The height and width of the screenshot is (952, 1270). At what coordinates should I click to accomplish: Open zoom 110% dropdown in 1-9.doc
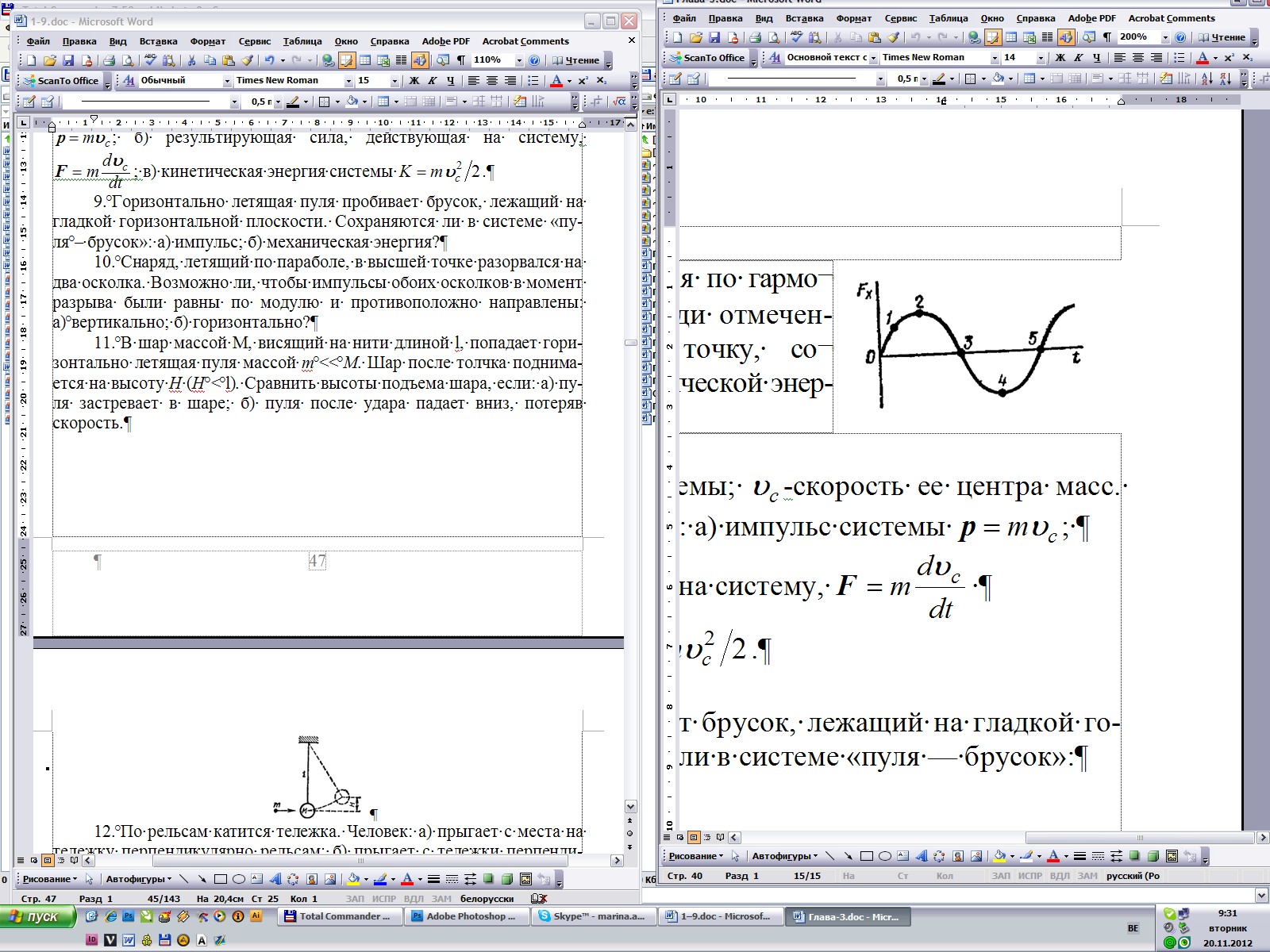tap(519, 60)
